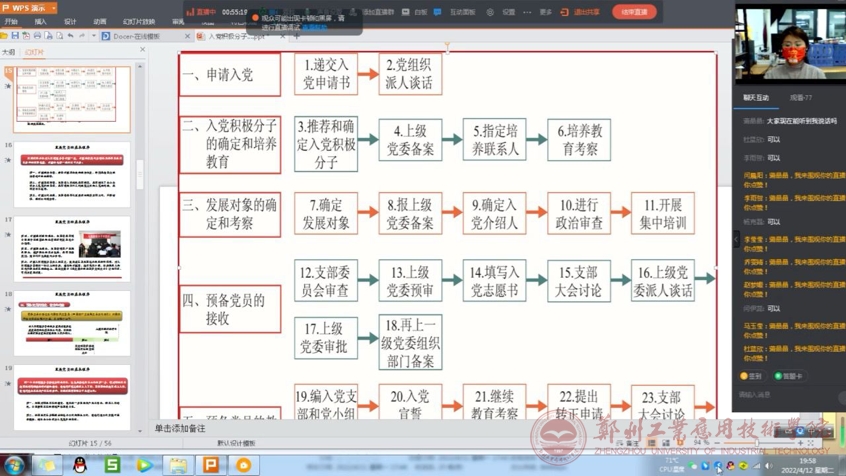This screenshot has height=476, width=846.
Task: Click the WPS Presentation icon in taskbar
Action: (x=211, y=465)
